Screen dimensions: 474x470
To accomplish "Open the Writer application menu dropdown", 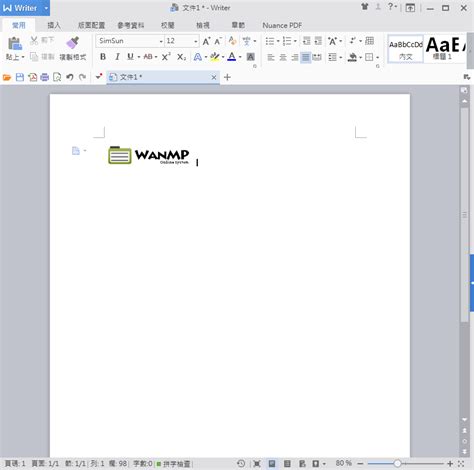I will pos(46,8).
